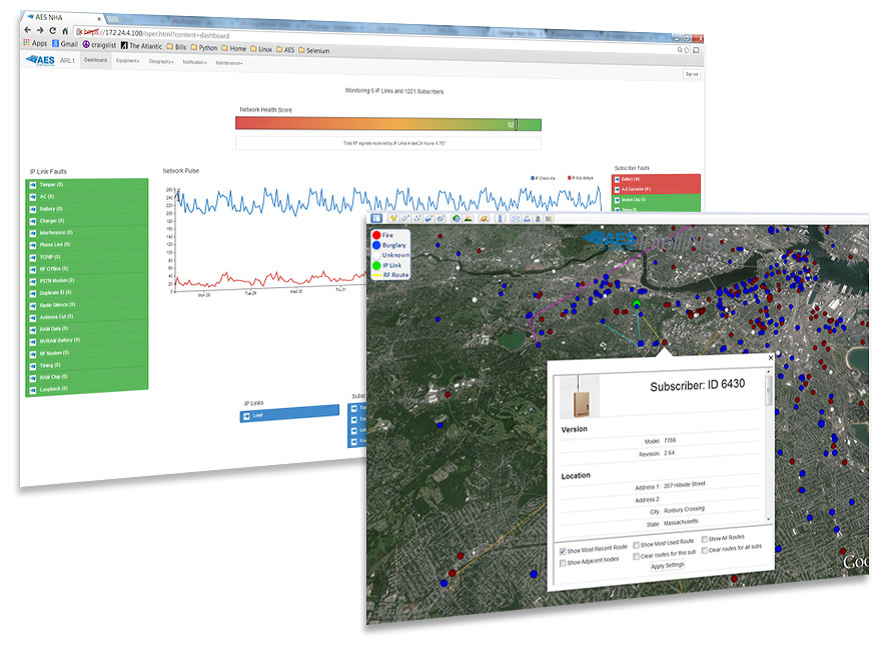Image resolution: width=884 pixels, height=646 pixels.
Task: Click the AES logo in navbar
Action: [x=43, y=59]
